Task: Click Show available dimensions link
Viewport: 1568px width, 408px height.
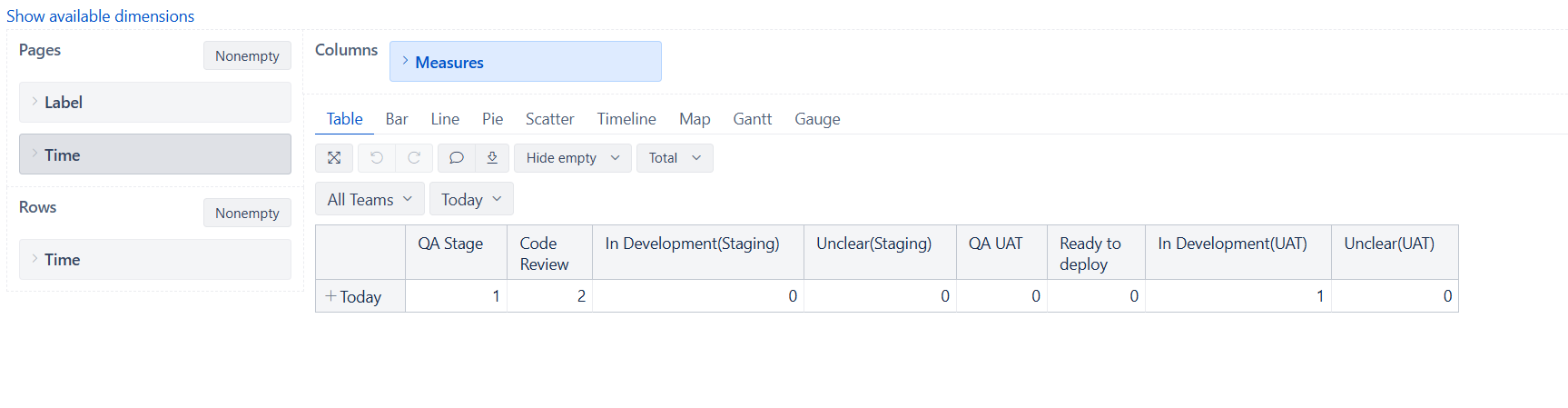Action: point(101,16)
